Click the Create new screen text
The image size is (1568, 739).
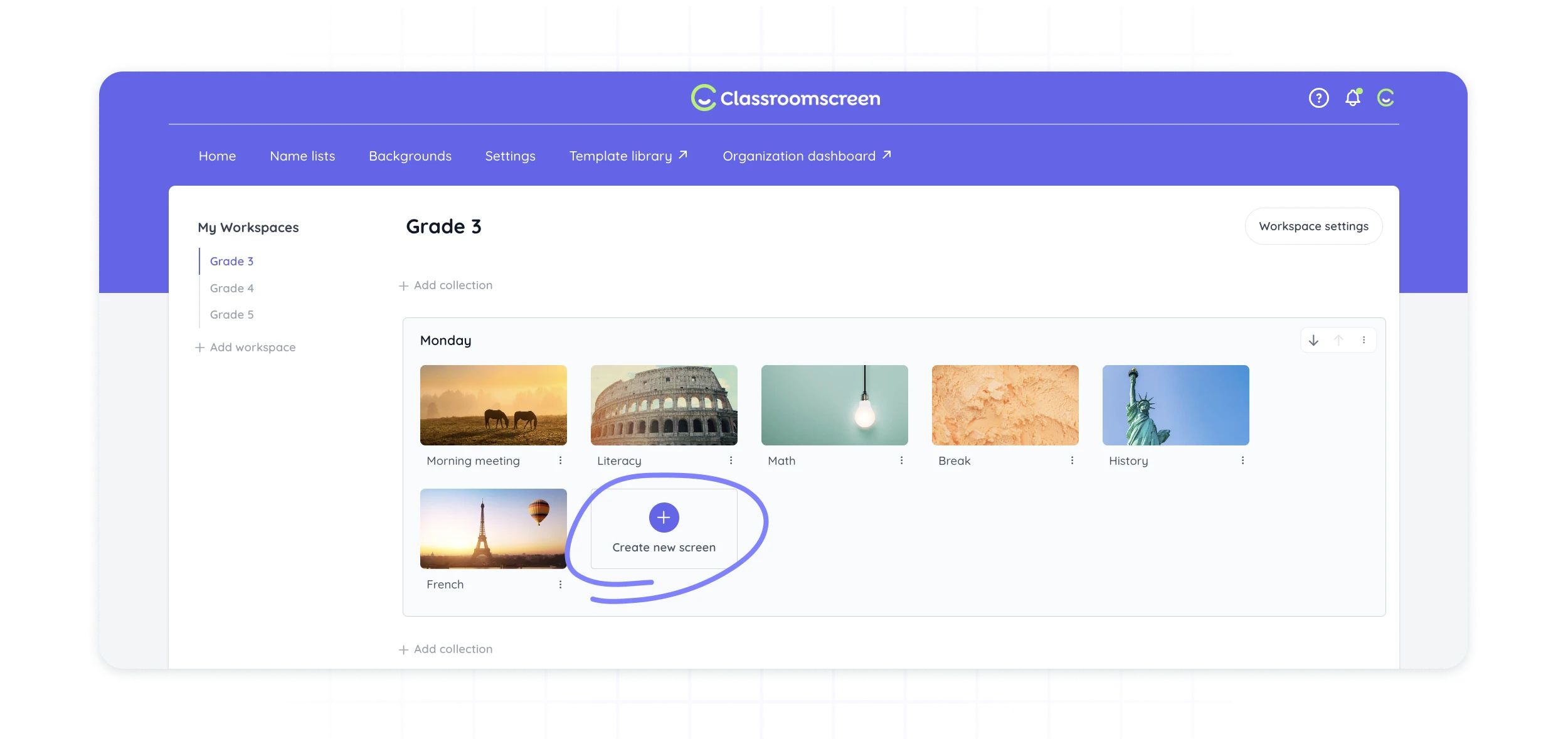[664, 548]
